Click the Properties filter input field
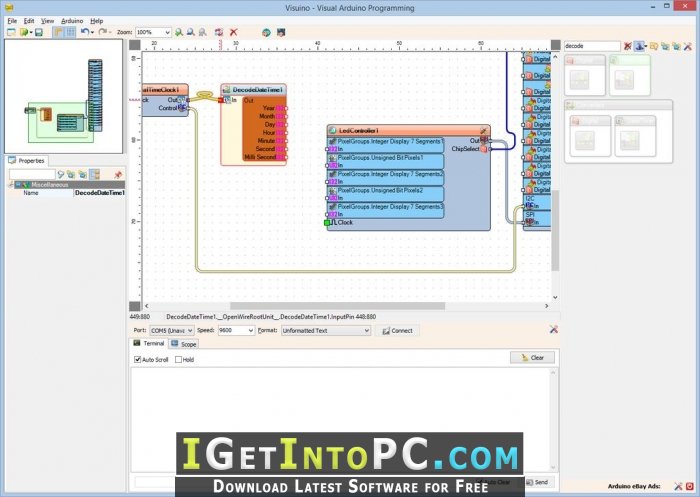Viewport: 700px width, 497px height. coord(32,174)
